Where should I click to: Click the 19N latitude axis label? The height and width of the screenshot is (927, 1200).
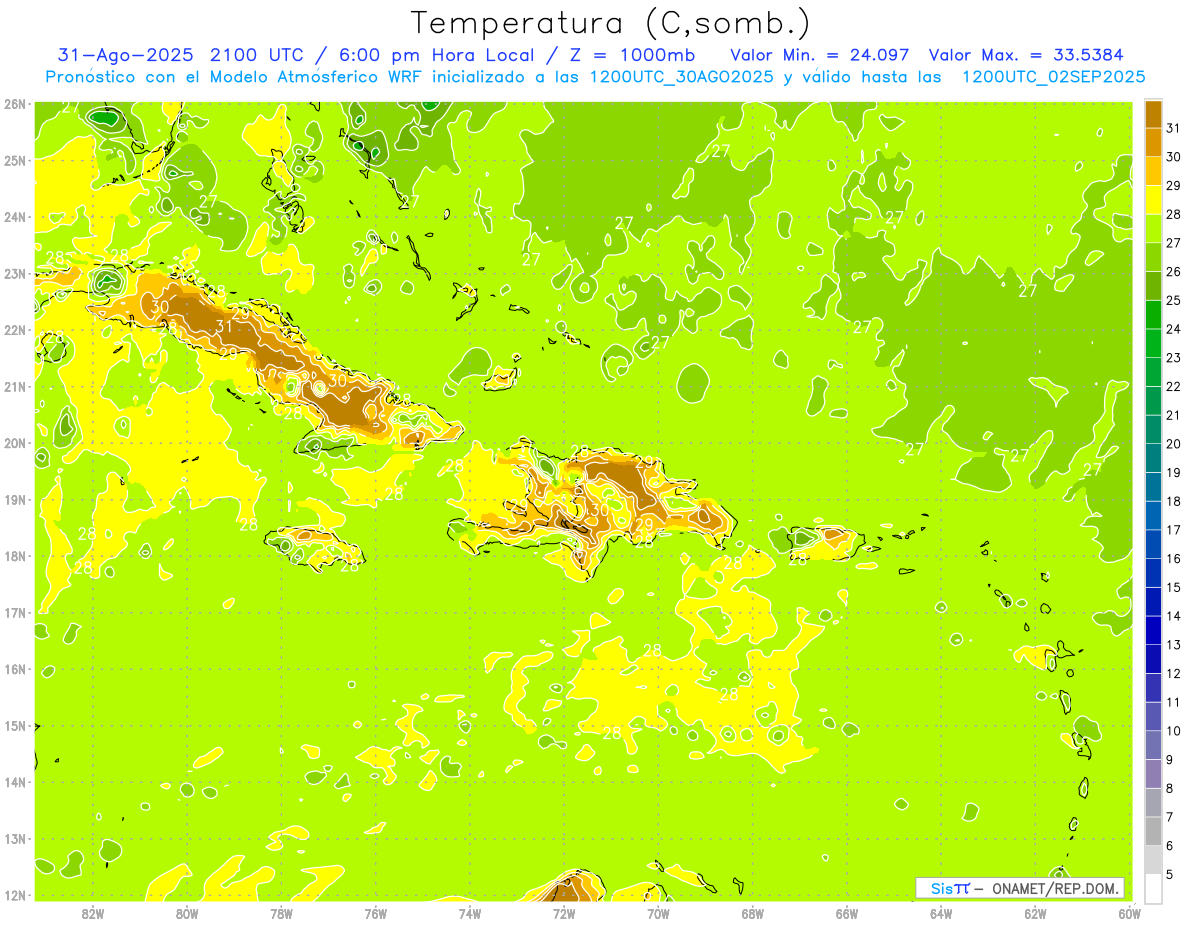pyautogui.click(x=15, y=499)
